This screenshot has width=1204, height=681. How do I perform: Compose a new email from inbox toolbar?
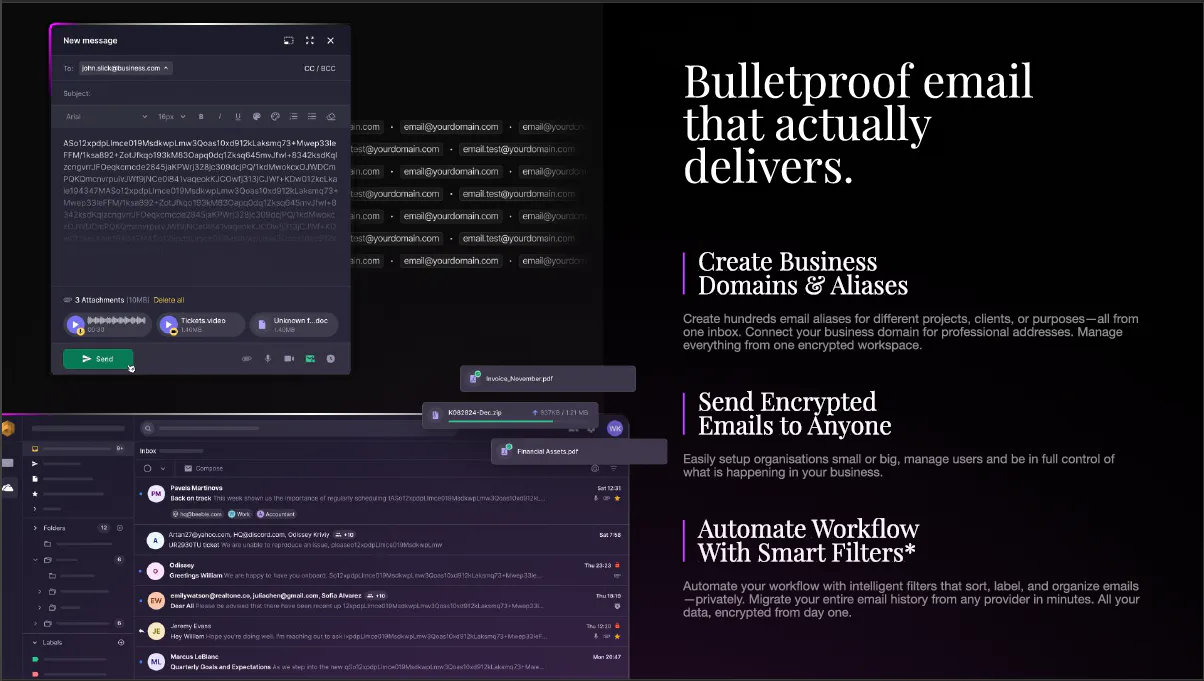tap(203, 468)
